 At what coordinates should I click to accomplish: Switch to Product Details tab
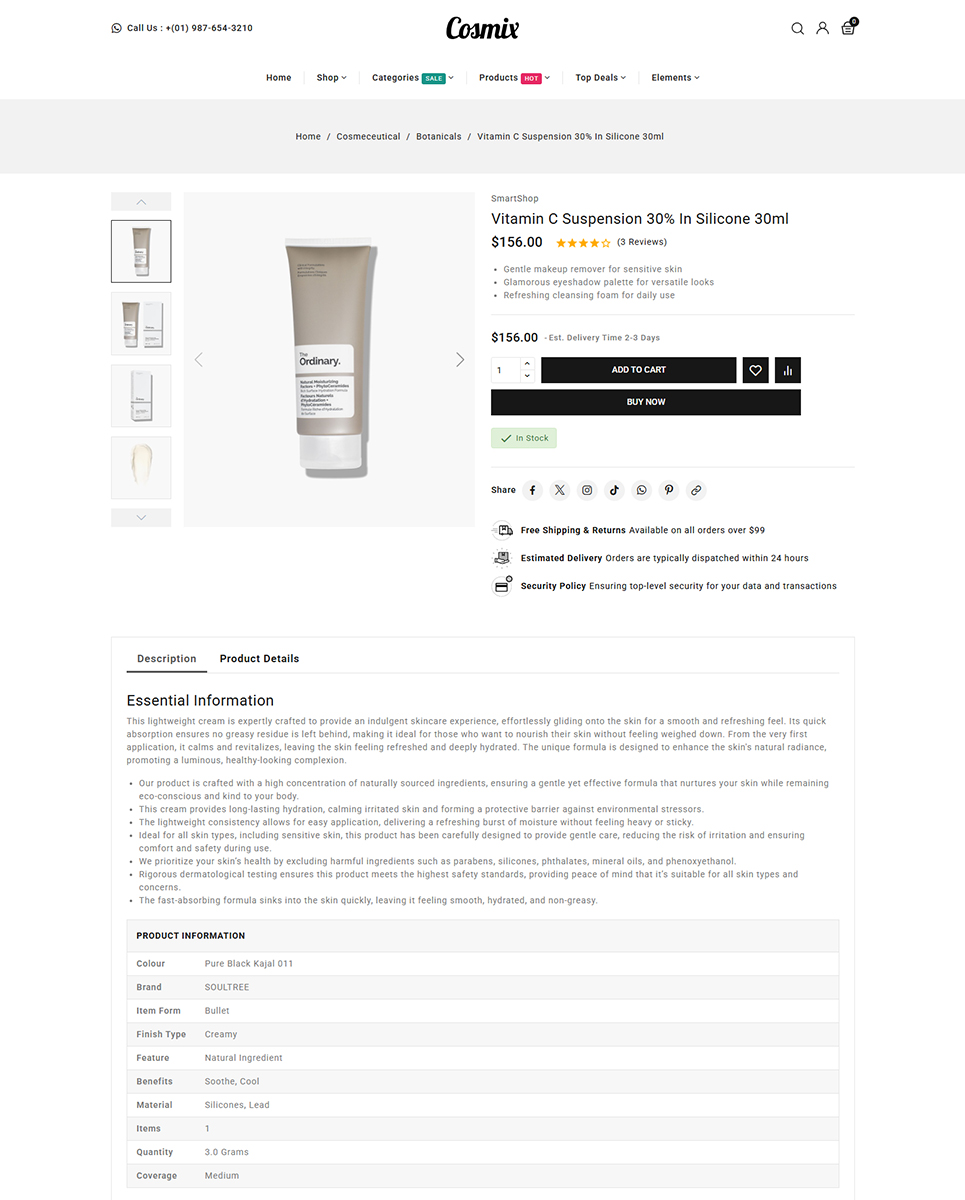[259, 658]
